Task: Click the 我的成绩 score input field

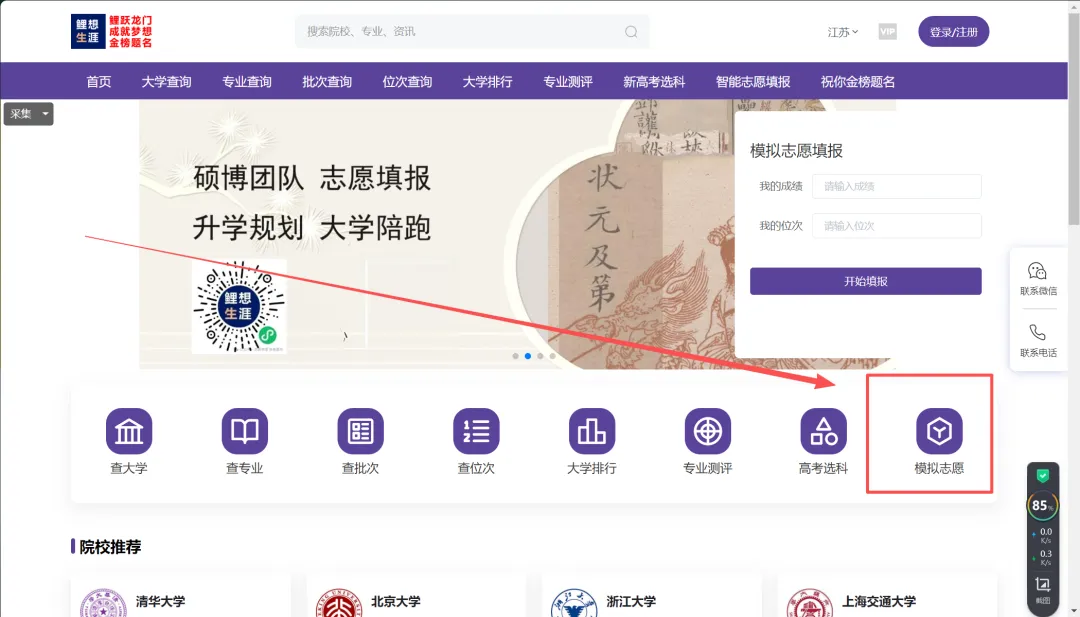Action: tap(897, 186)
